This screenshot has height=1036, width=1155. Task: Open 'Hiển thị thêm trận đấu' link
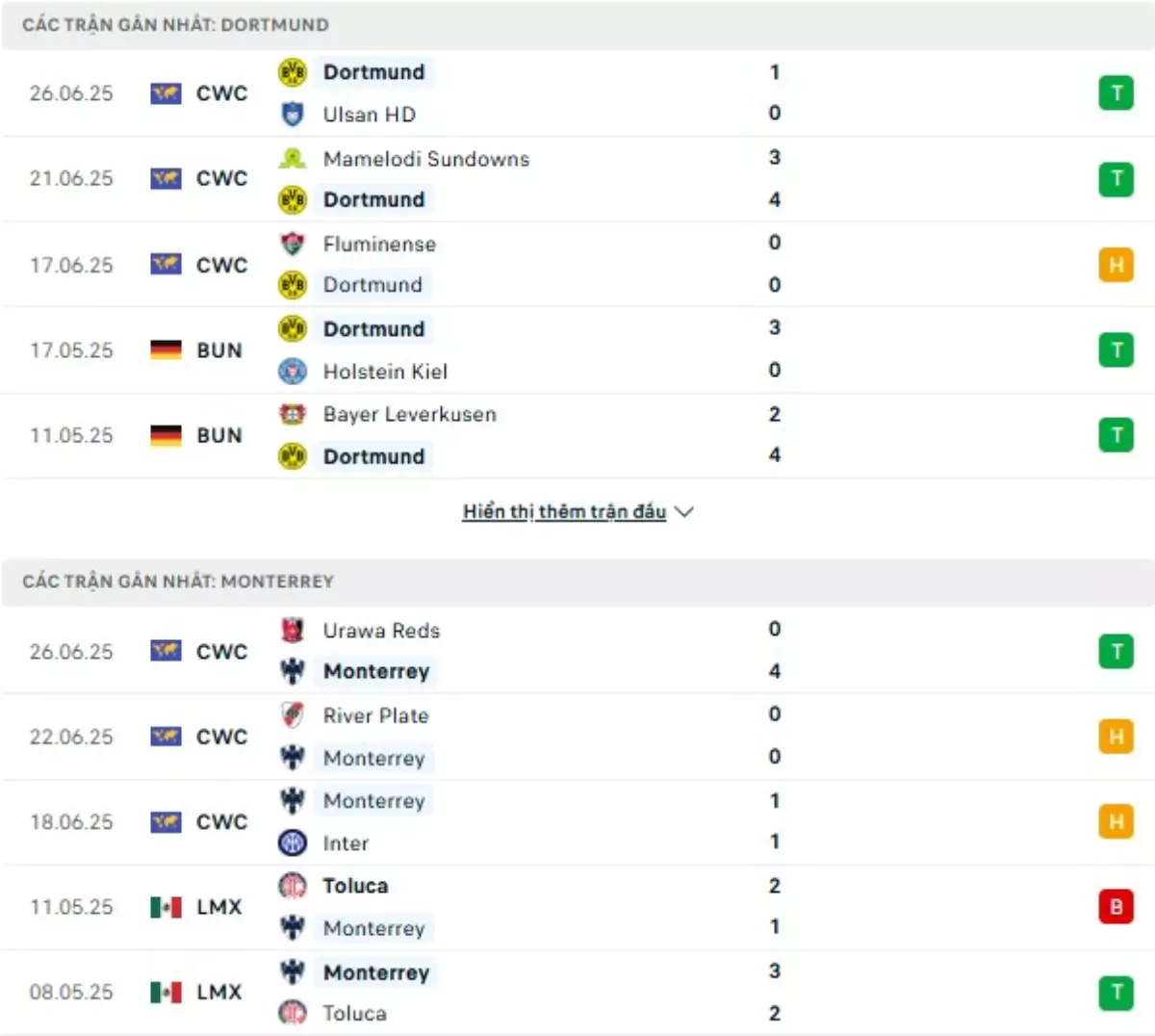(x=564, y=512)
